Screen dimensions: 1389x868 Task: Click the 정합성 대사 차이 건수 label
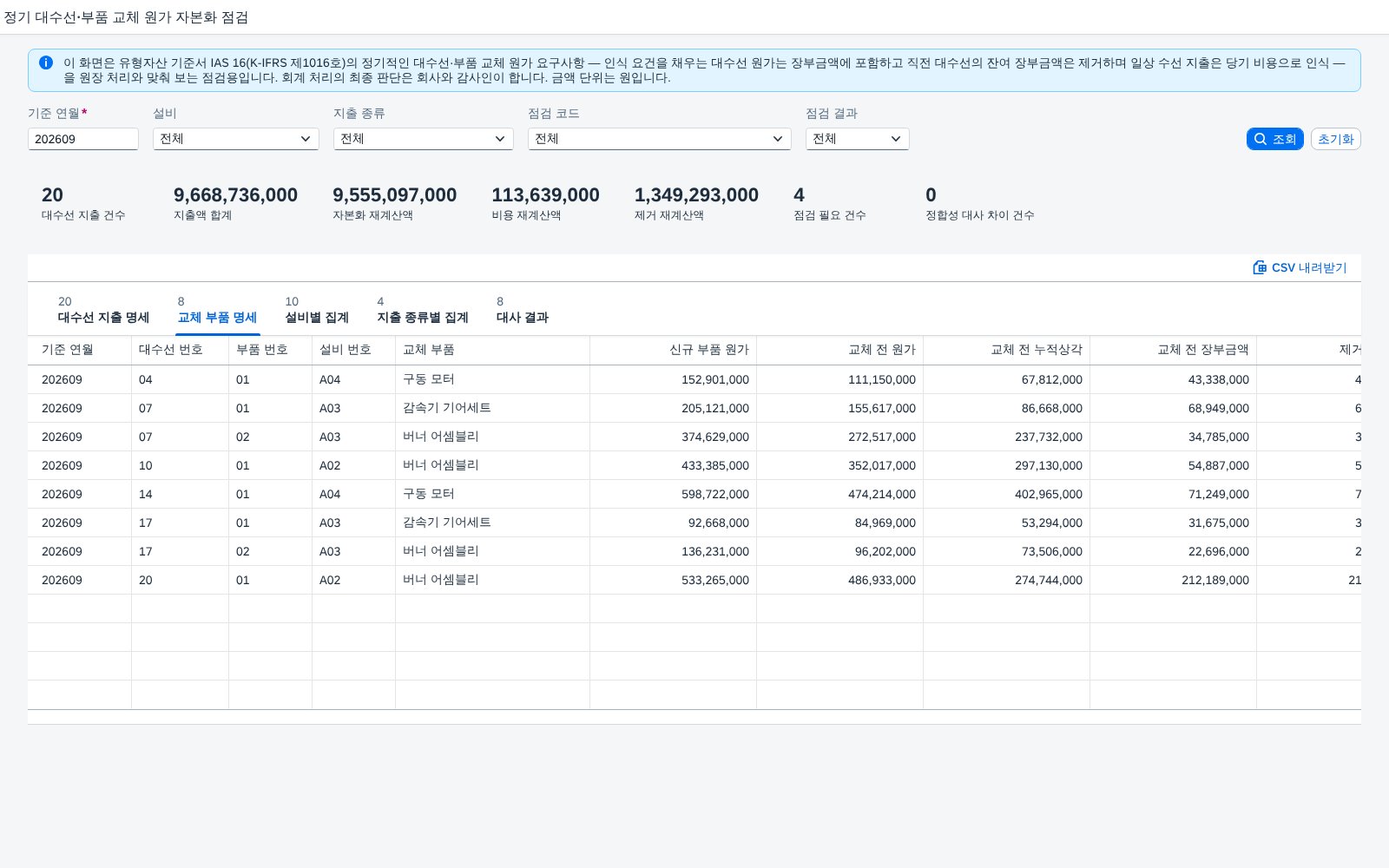tap(980, 215)
